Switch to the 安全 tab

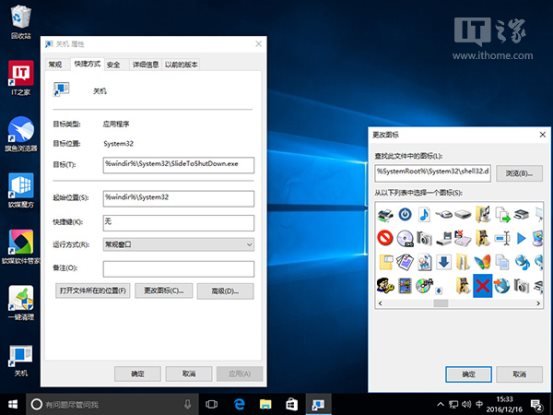tap(114, 64)
